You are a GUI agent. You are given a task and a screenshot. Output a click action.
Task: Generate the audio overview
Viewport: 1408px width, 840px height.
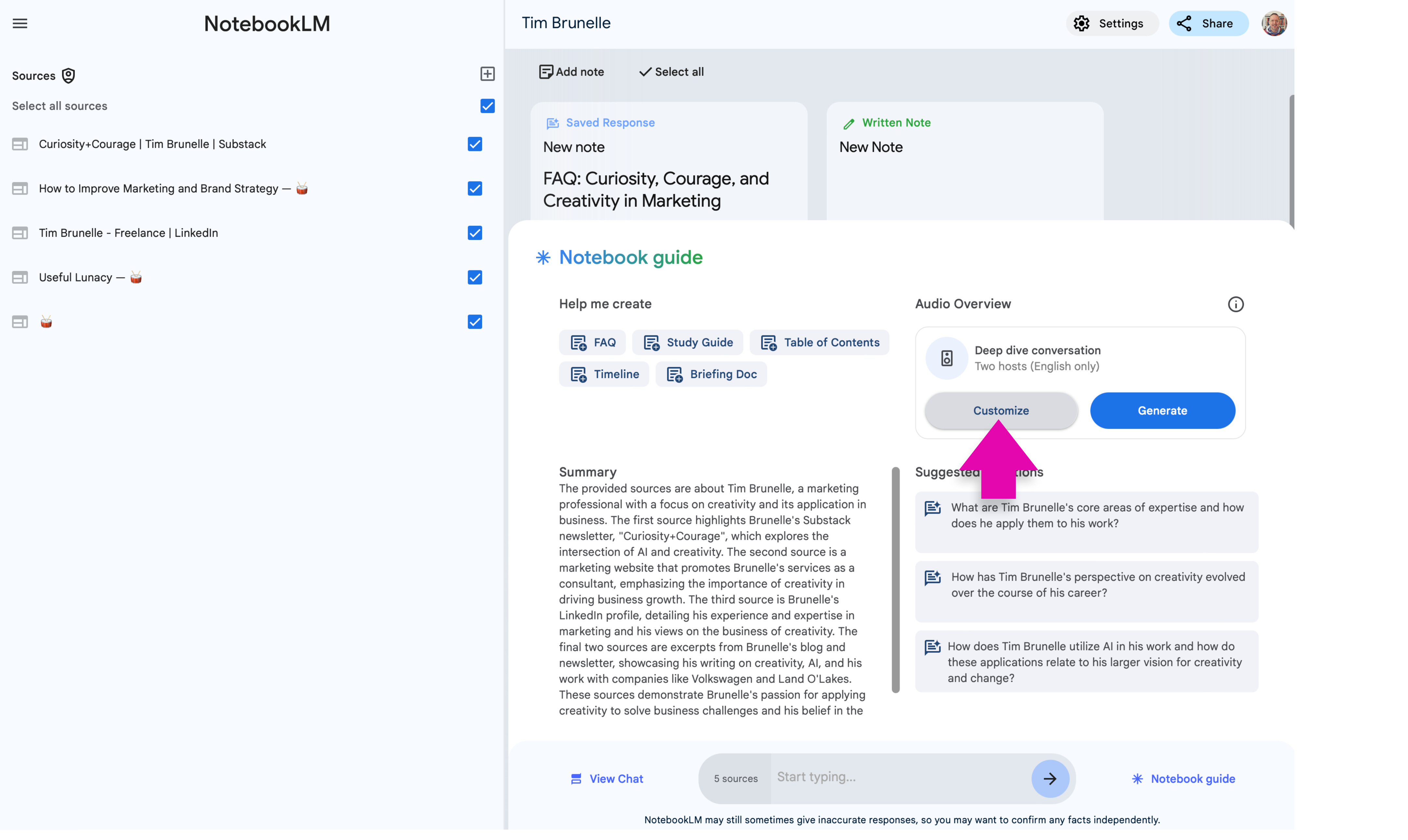[1162, 410]
